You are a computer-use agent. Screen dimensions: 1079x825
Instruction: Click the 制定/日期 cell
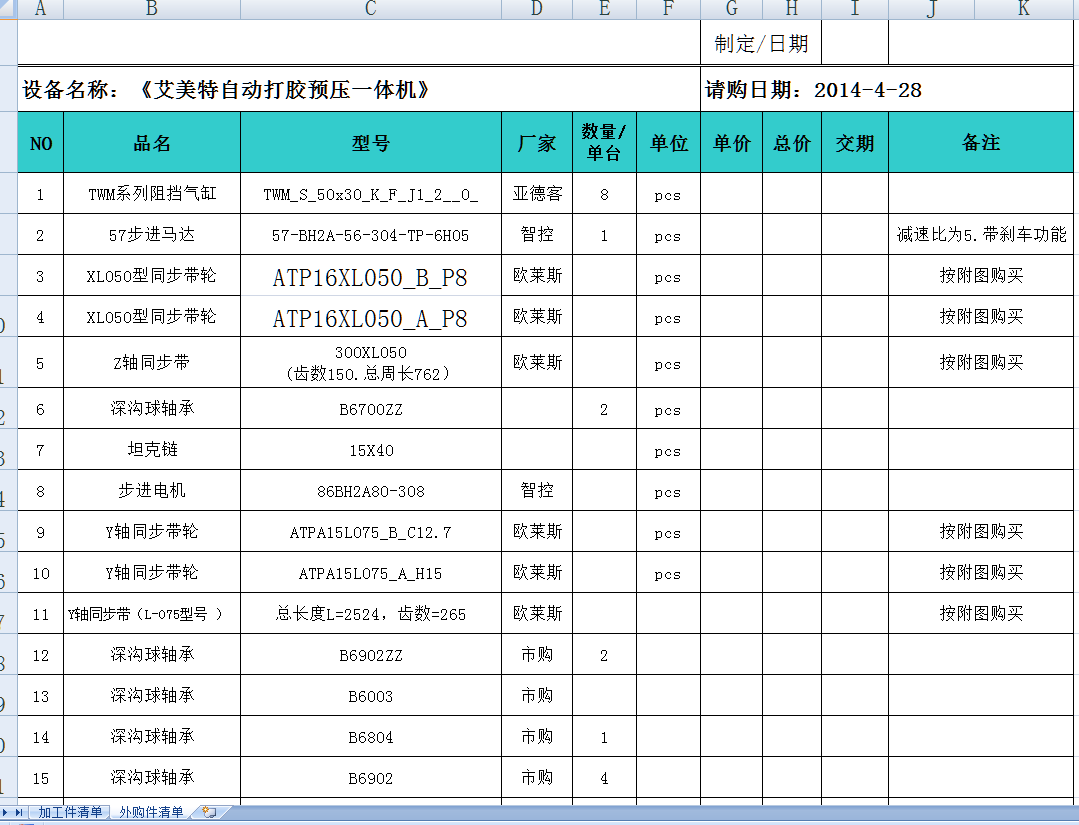coord(761,43)
